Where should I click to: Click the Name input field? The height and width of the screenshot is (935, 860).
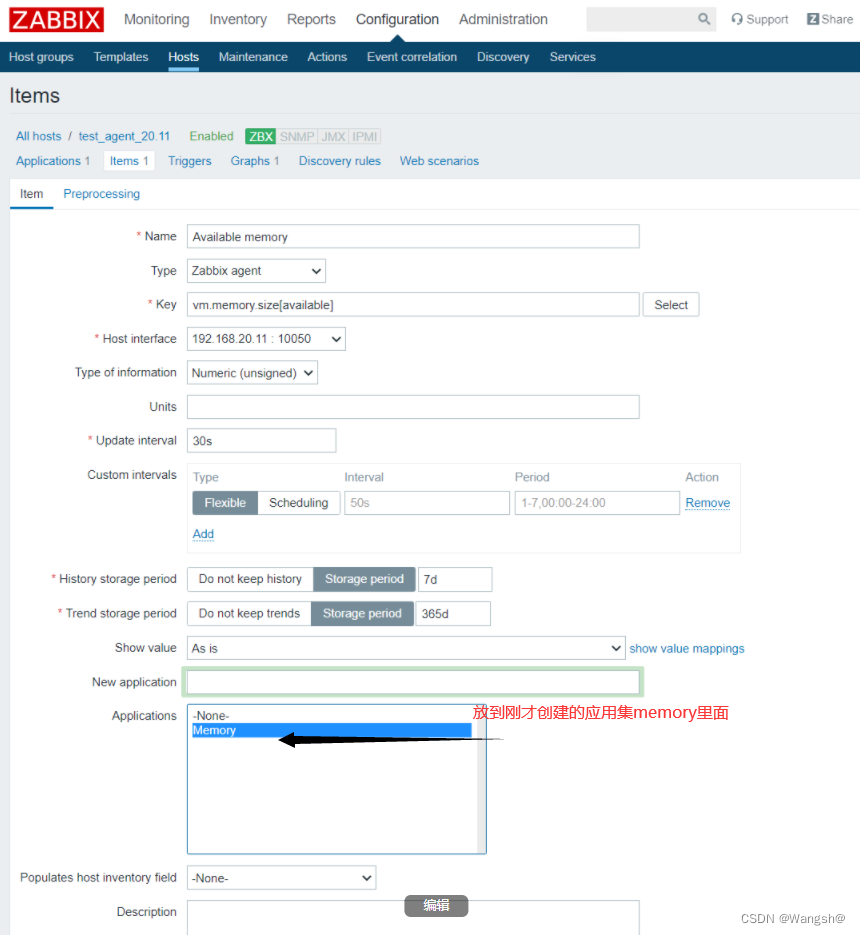[x=413, y=237]
